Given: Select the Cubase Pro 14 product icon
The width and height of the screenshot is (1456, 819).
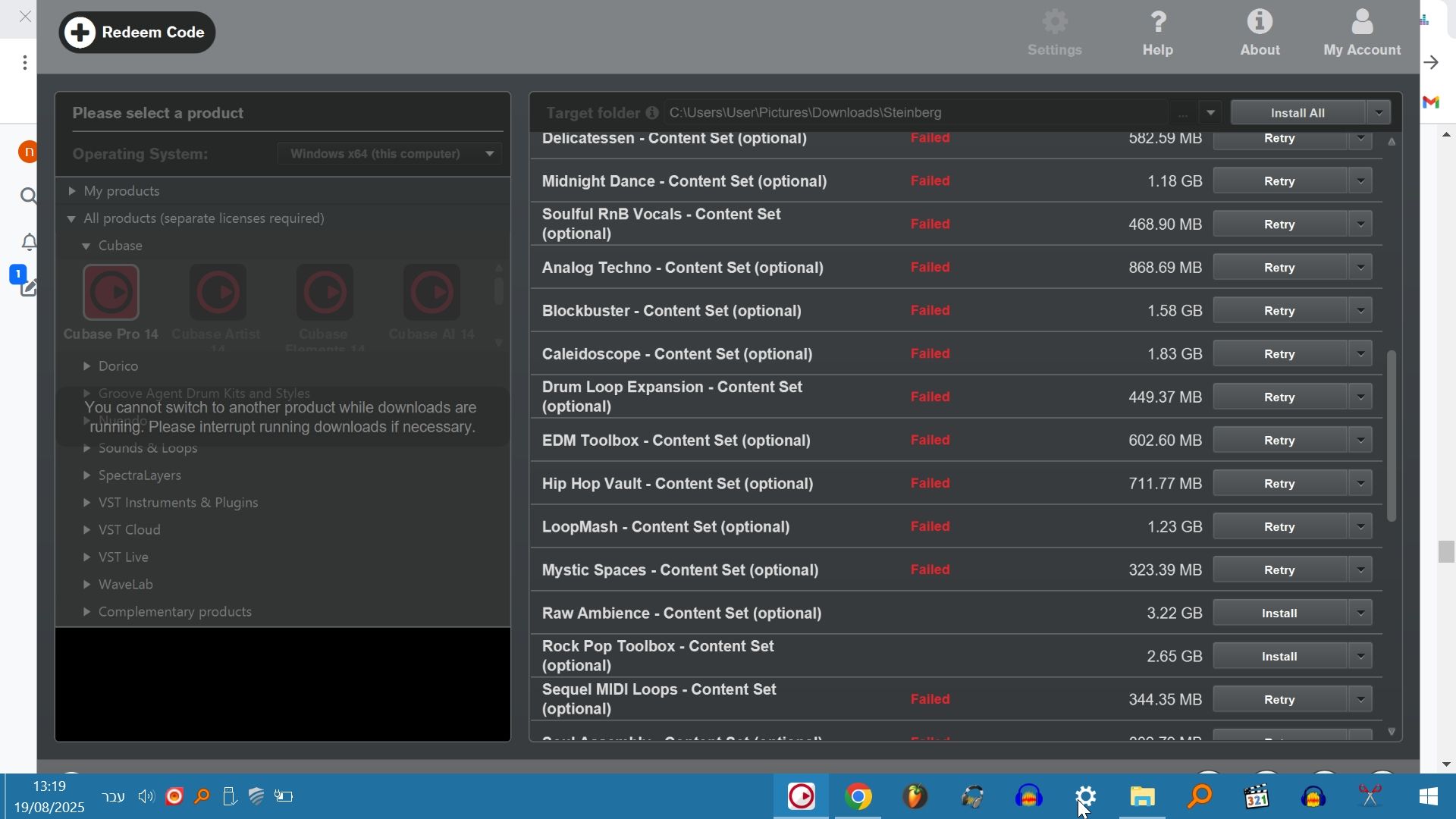Looking at the screenshot, I should (x=111, y=293).
